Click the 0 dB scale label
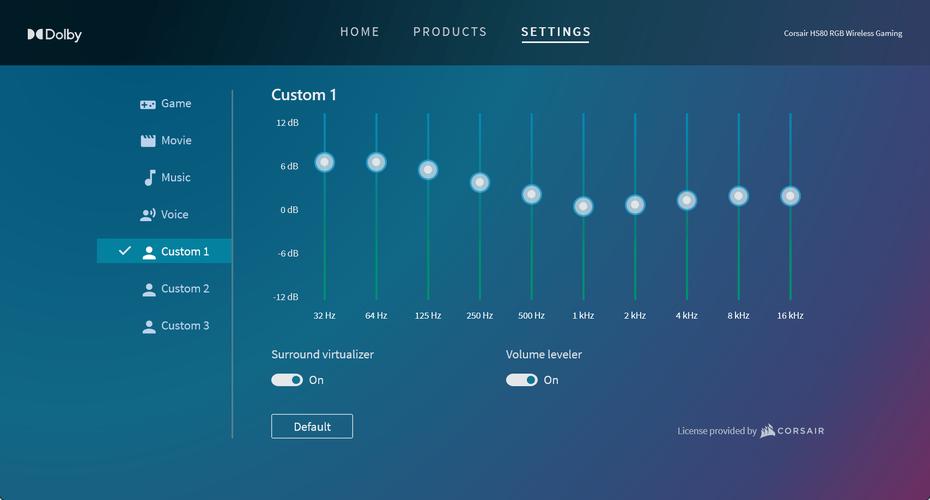Viewport: 930px width, 500px height. (289, 210)
